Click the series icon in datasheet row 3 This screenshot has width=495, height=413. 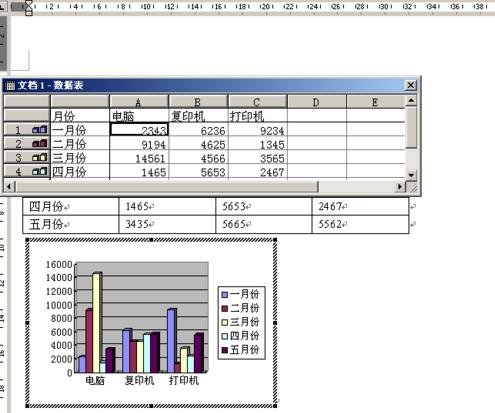pos(40,157)
